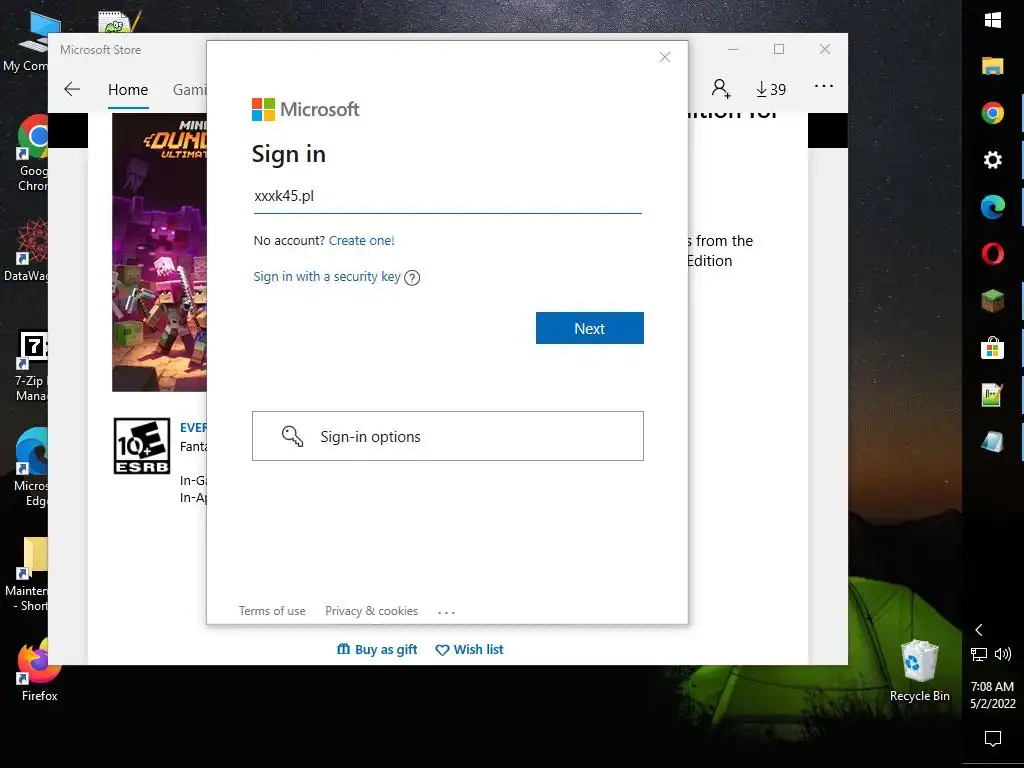Open the See more ellipsis menu in Store
The width and height of the screenshot is (1024, 768).
pos(824,86)
